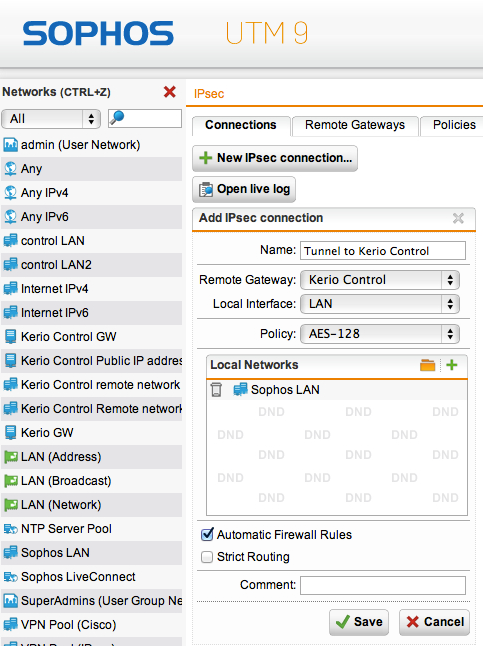Click the globe icon beside Any IPv6

tap(10, 216)
